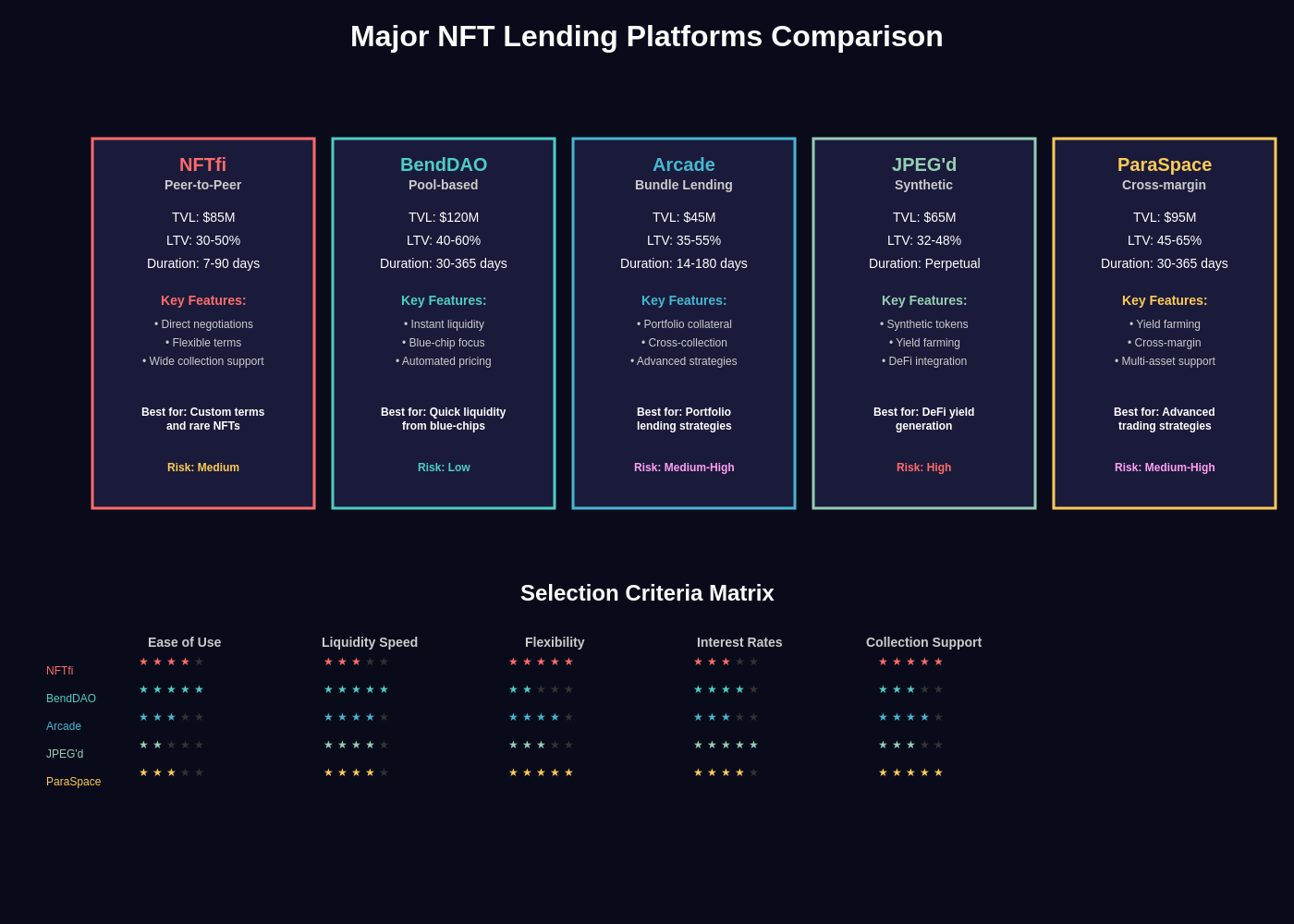Screen dimensions: 1294x924
Task: Click 'Risk: Medium' in the NFTfi card
Action: coord(203,468)
